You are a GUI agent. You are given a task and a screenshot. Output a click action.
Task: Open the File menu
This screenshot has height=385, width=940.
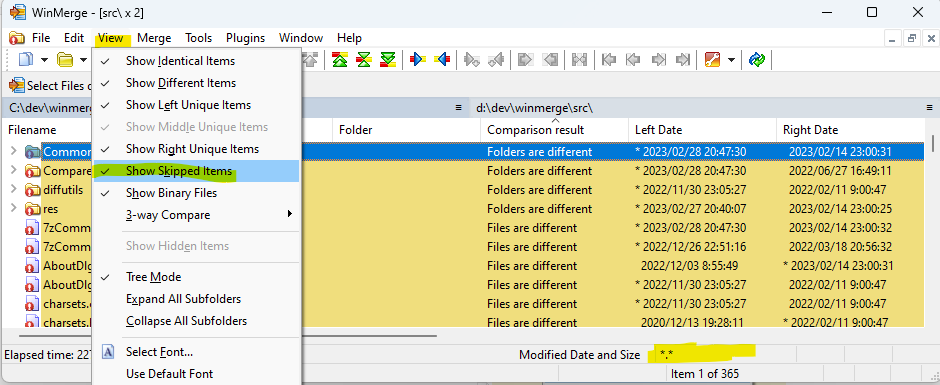pos(41,38)
